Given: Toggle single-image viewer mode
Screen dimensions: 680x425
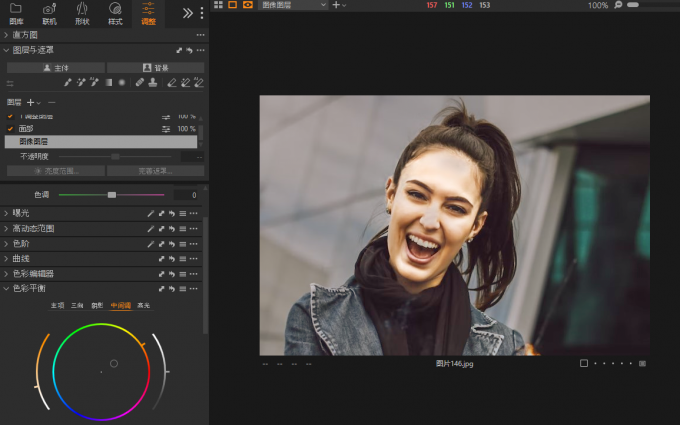Looking at the screenshot, I should point(233,5).
